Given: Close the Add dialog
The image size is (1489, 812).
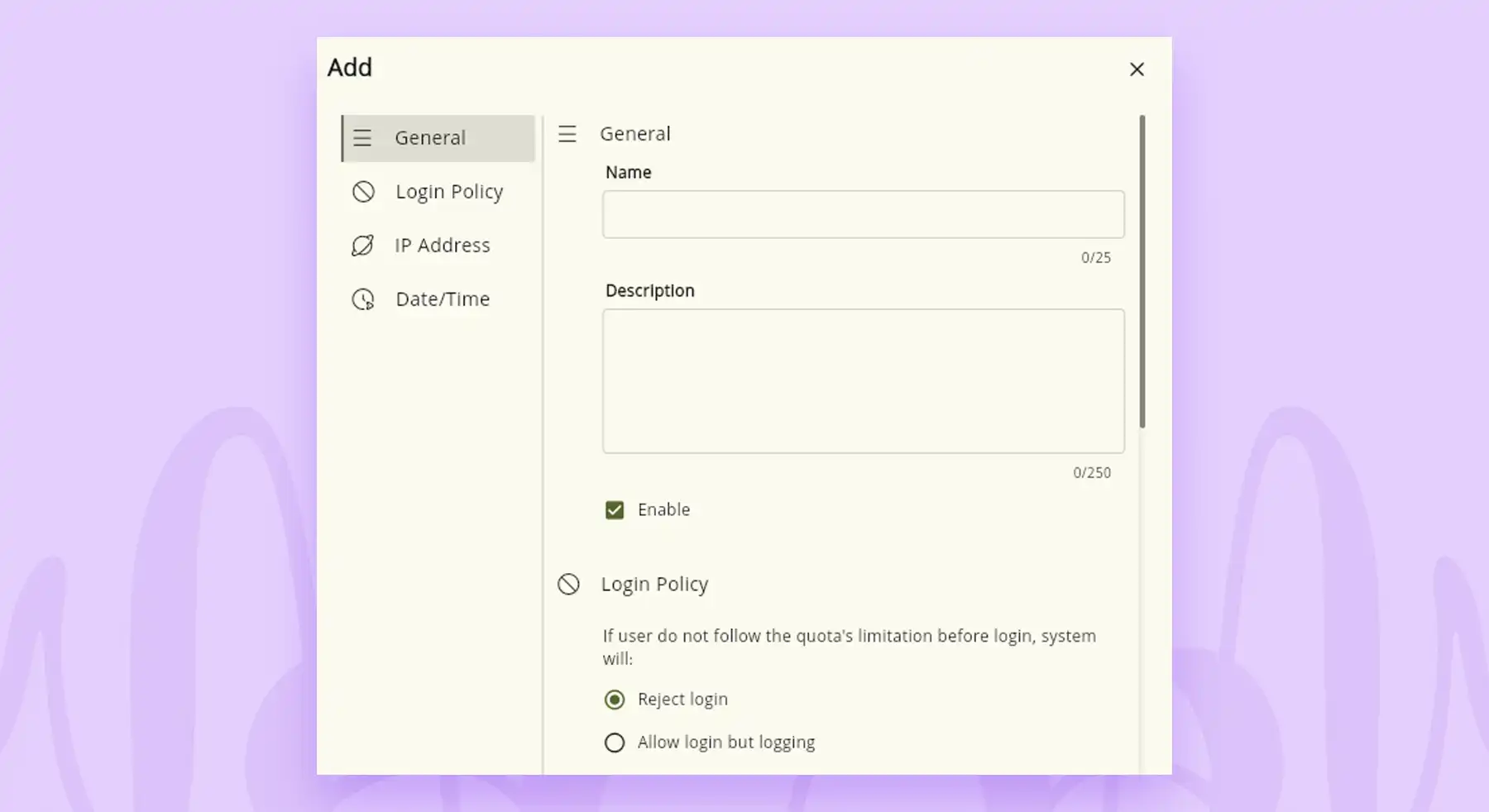Looking at the screenshot, I should pyautogui.click(x=1137, y=69).
